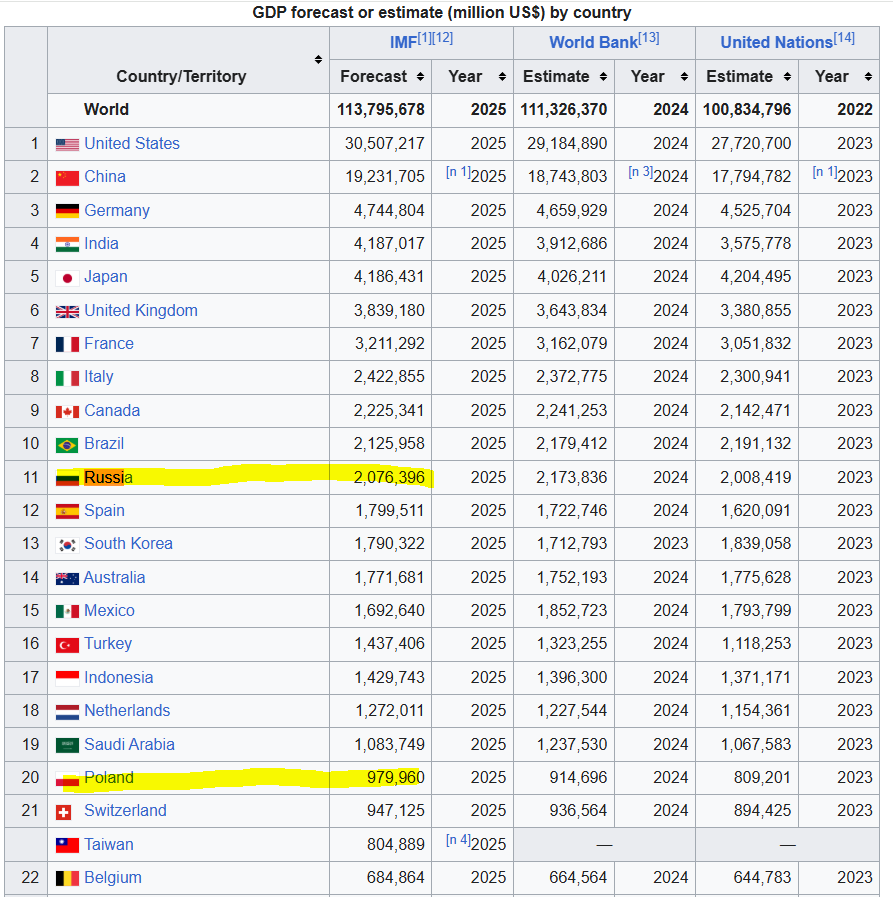
Task: Sort by United Nations Year column
Action: 868,77
